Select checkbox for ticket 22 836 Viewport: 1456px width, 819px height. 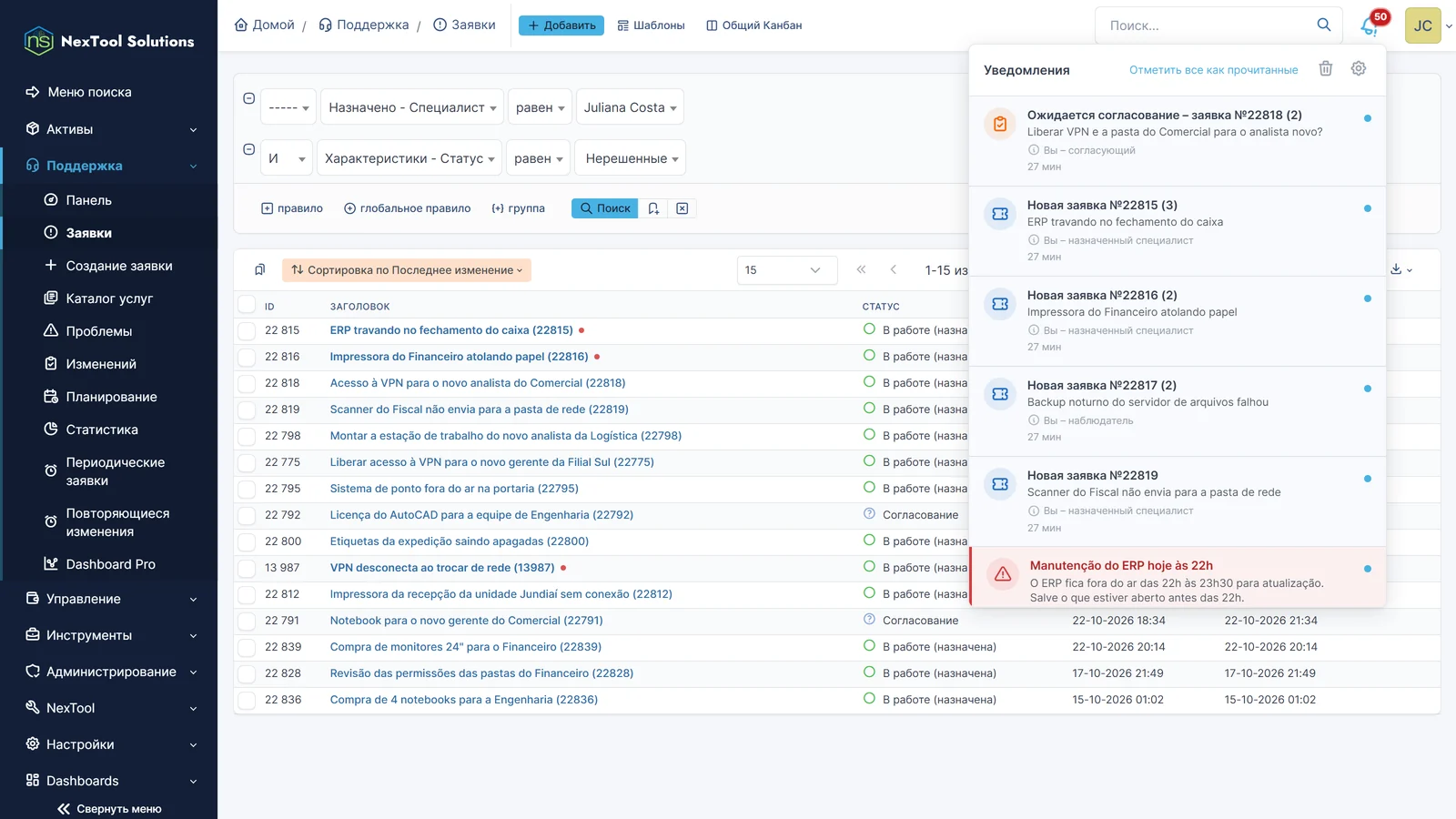pos(247,700)
